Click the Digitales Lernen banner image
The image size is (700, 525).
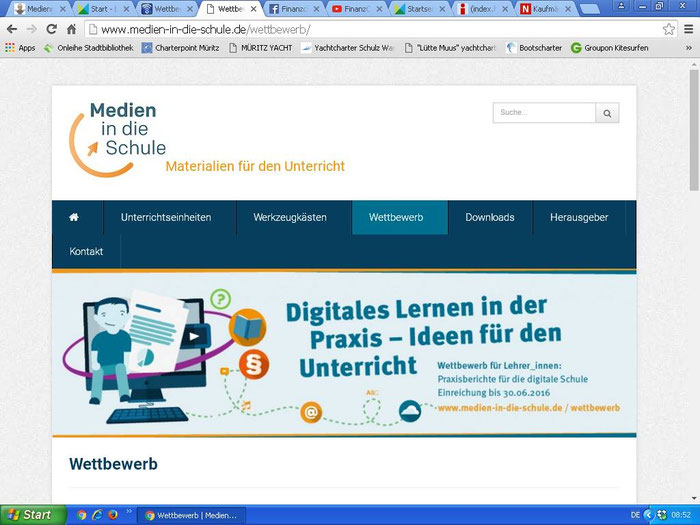pos(344,354)
